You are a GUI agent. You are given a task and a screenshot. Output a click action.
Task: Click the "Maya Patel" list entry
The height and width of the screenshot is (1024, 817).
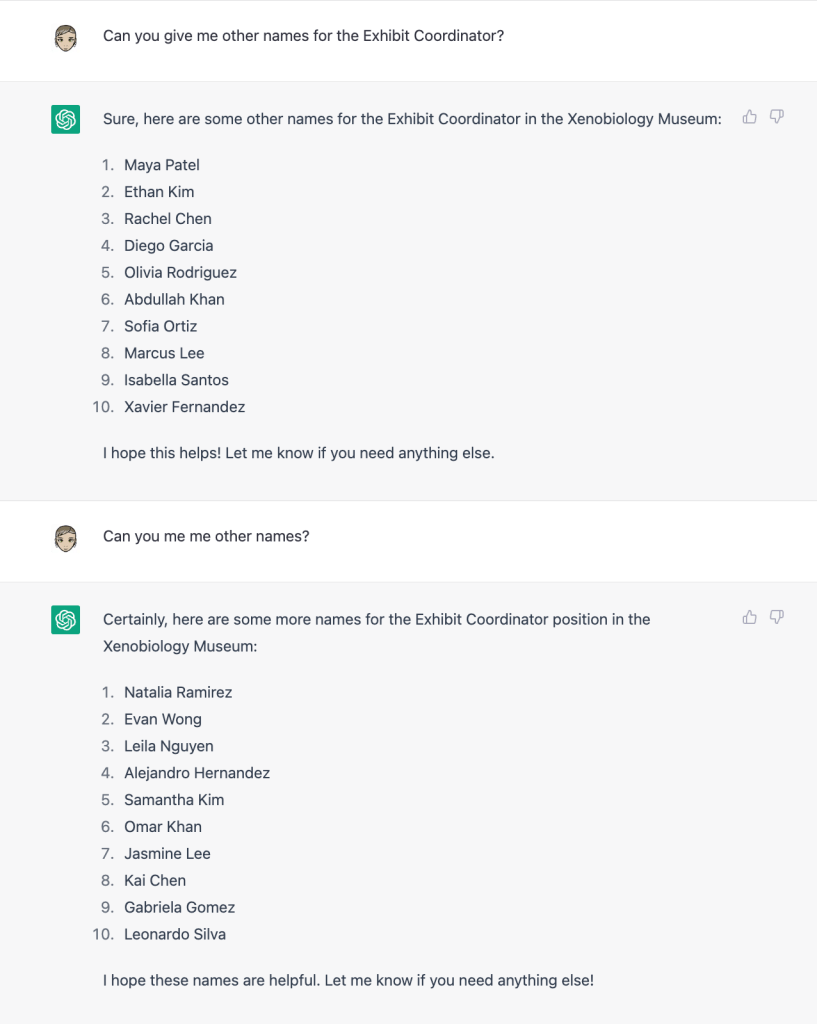162,165
